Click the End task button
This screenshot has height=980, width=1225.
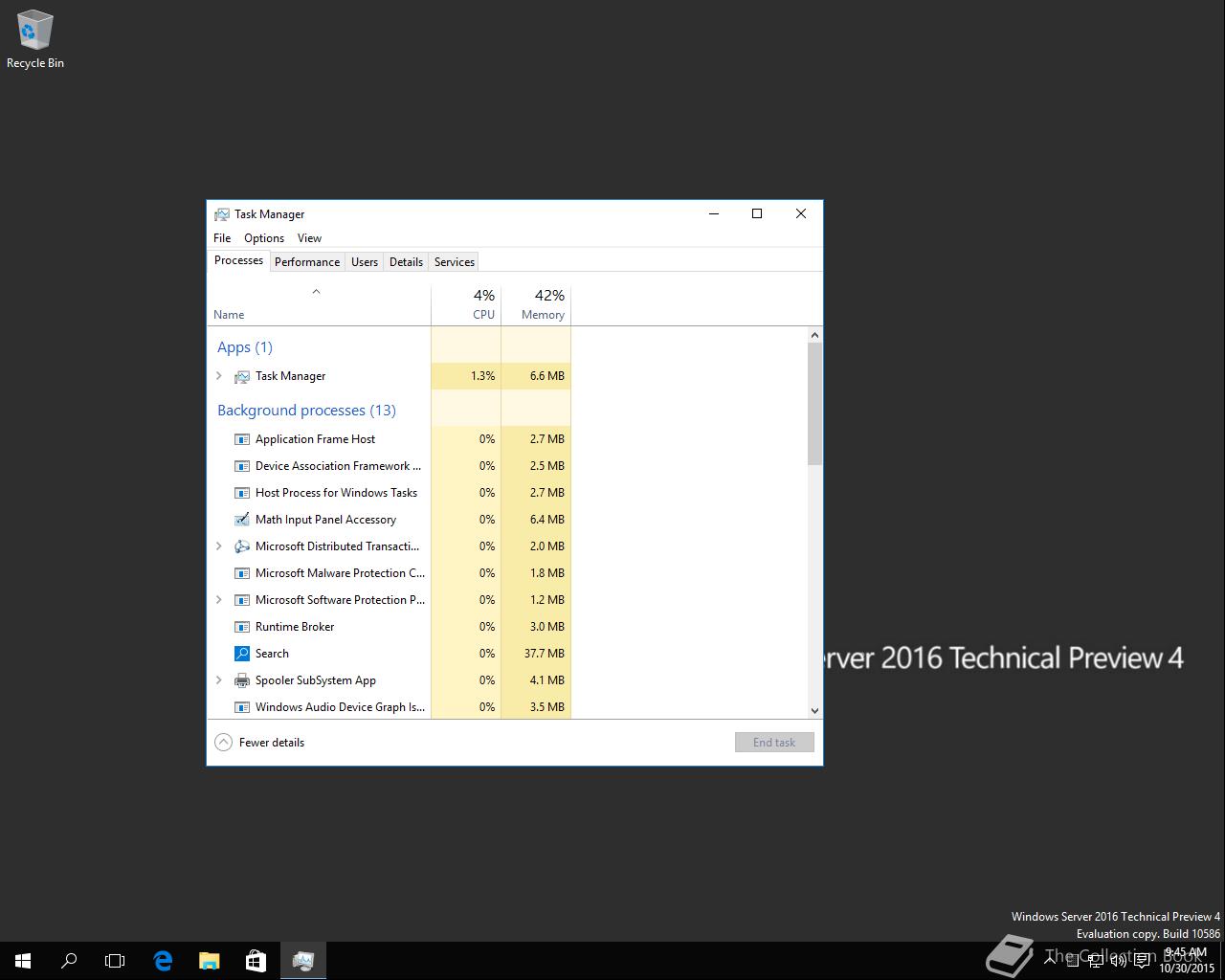pyautogui.click(x=774, y=743)
